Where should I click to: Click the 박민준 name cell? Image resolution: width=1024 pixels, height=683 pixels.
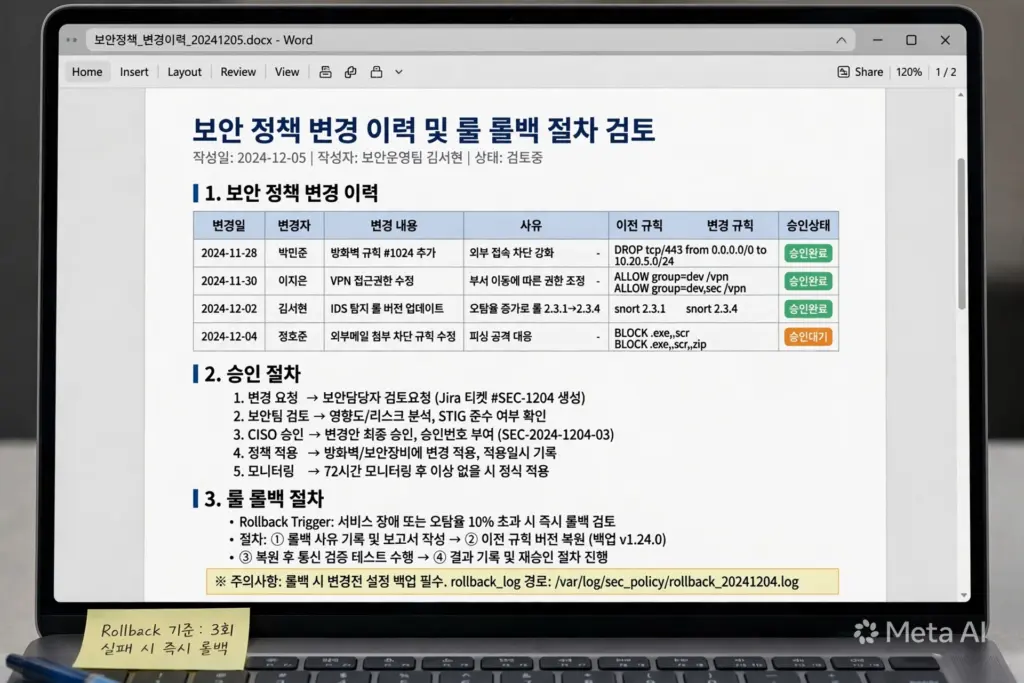(293, 253)
